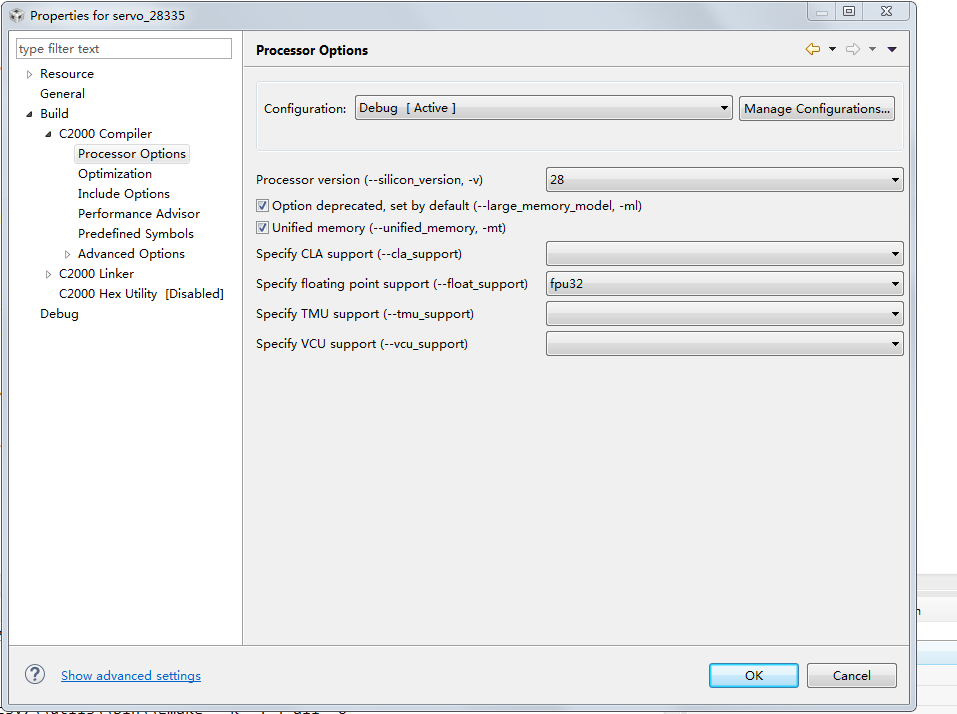Select Optimization in the settings tree
Viewport: 957px width, 714px height.
coord(114,173)
